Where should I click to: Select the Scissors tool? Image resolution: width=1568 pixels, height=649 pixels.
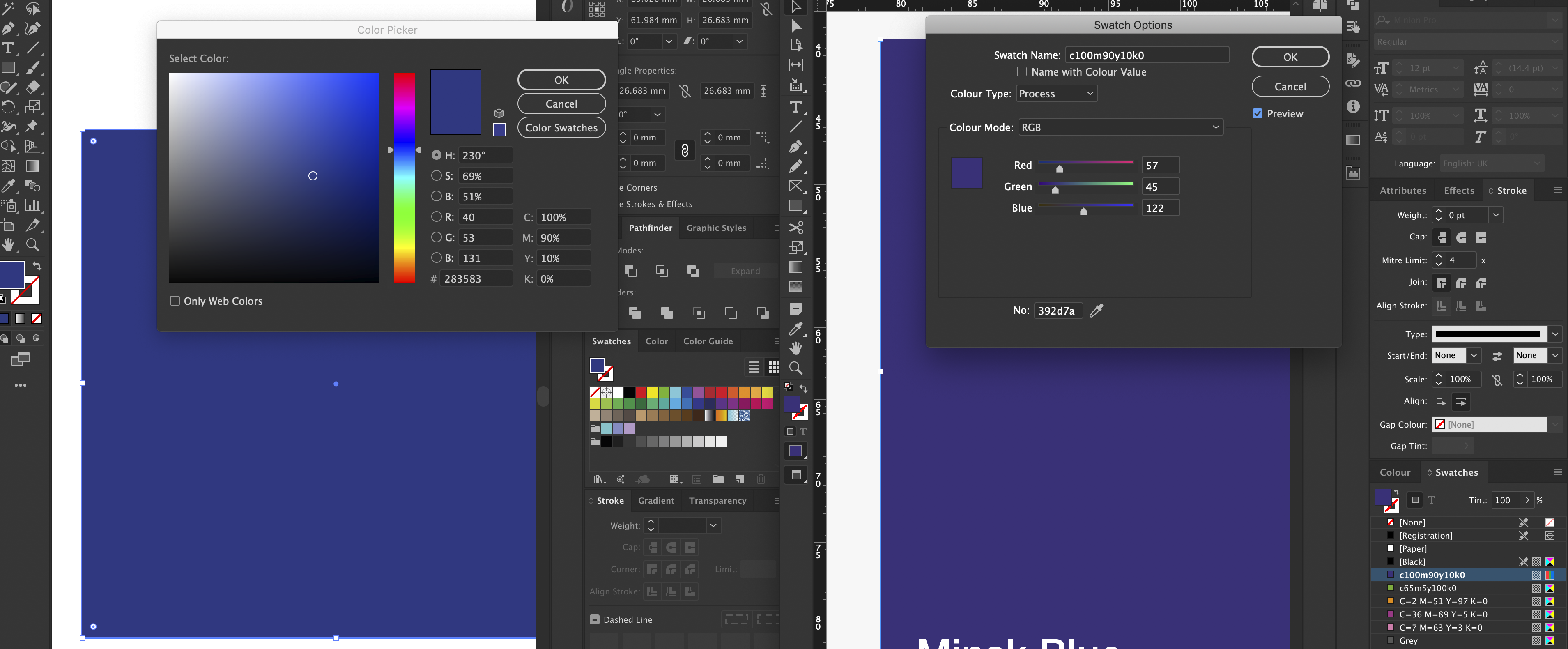(796, 228)
